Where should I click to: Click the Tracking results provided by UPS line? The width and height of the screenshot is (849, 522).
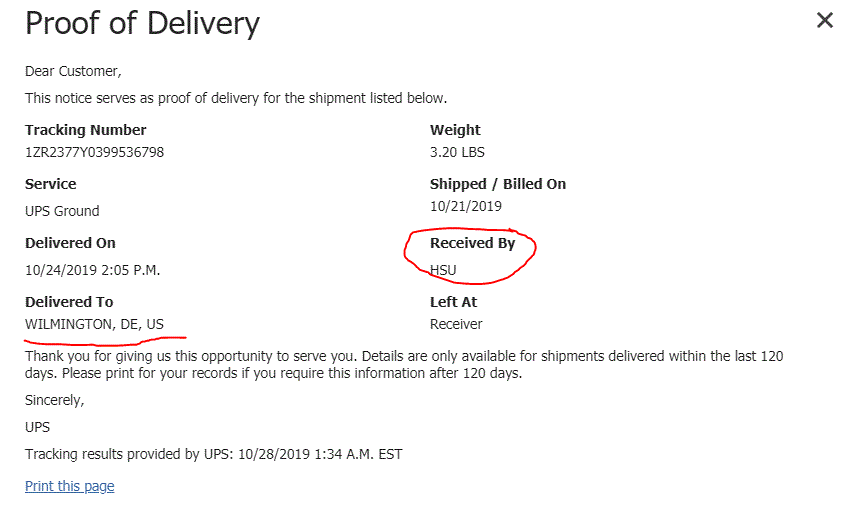click(213, 454)
